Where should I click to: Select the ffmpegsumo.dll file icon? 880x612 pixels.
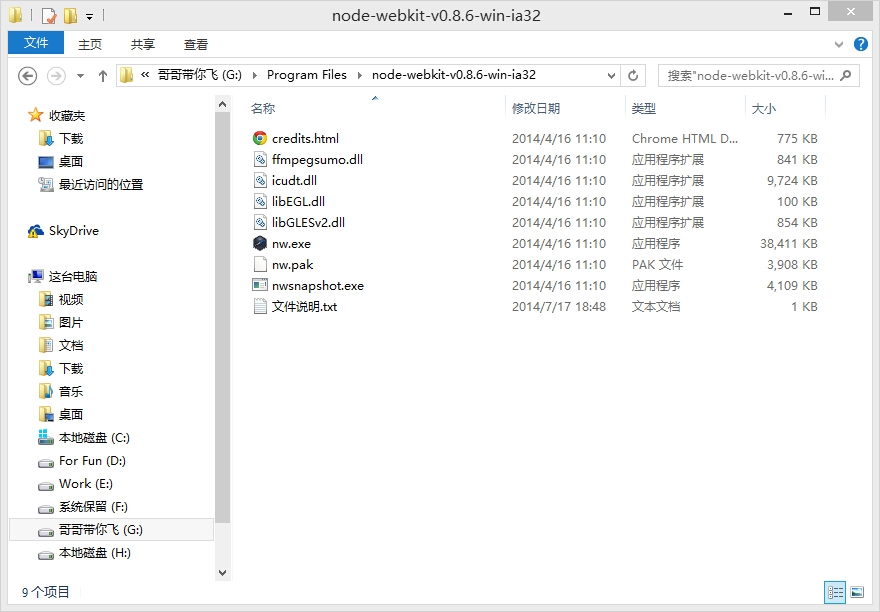pyautogui.click(x=260, y=159)
